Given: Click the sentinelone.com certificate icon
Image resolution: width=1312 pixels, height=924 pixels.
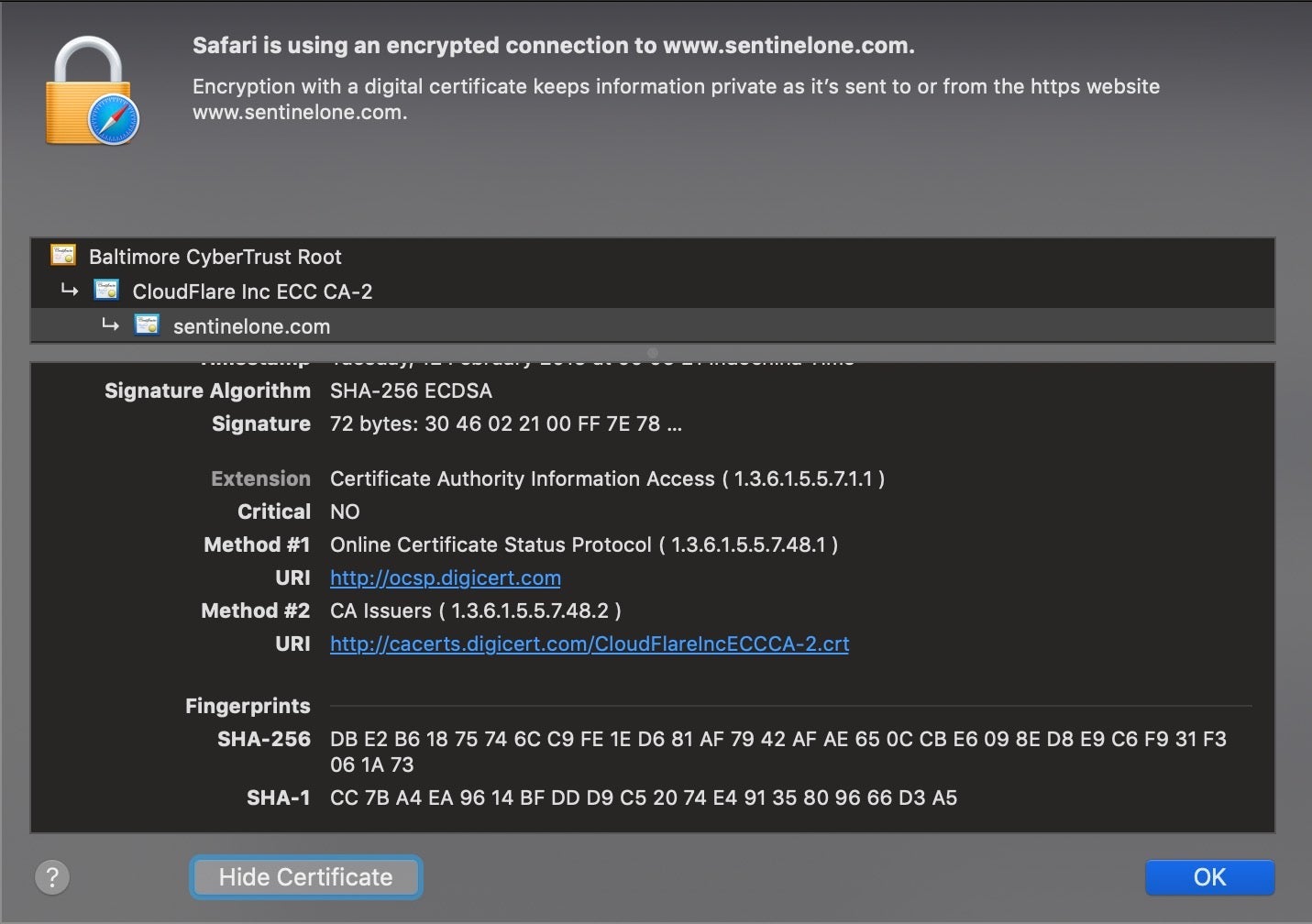Looking at the screenshot, I should pyautogui.click(x=147, y=324).
